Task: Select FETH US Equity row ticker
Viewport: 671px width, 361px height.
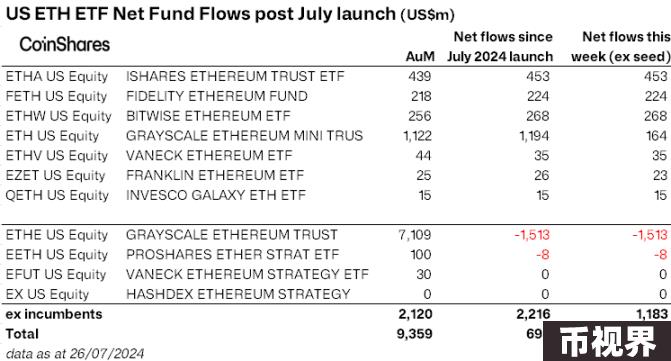Action: tap(56, 96)
